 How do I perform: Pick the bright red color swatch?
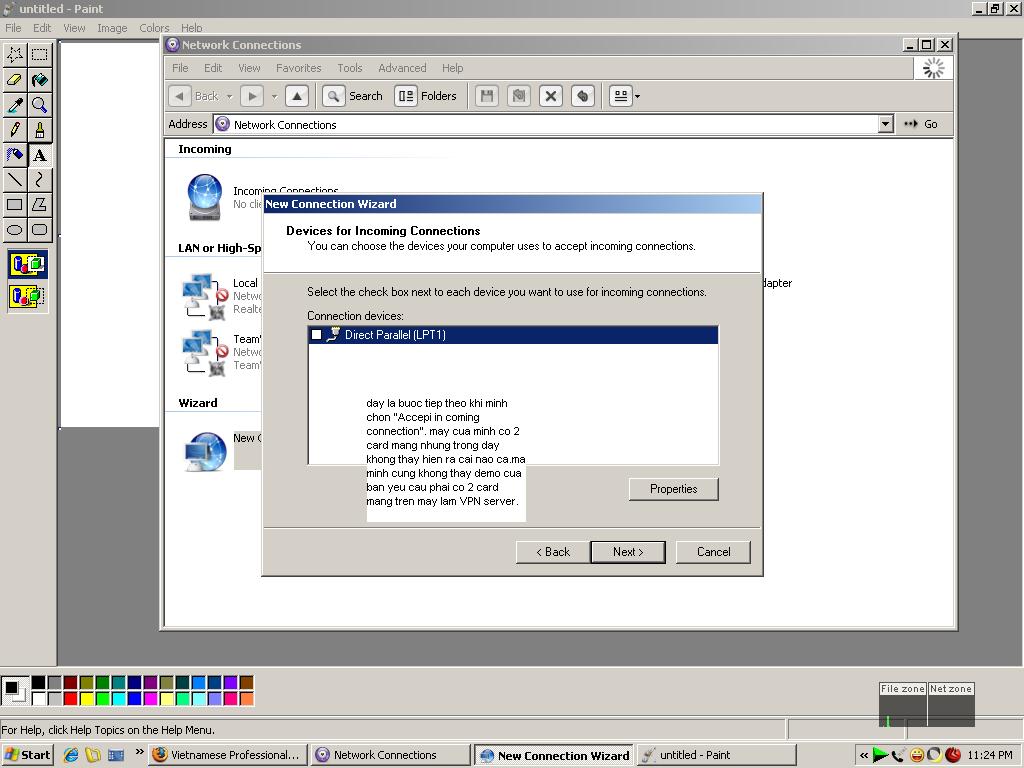tap(70, 698)
